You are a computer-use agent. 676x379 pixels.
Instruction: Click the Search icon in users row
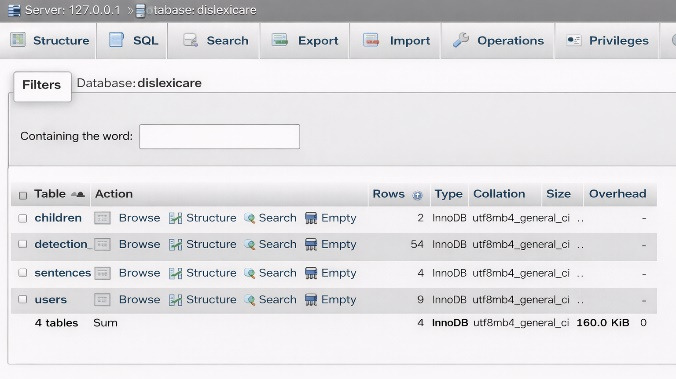(250, 300)
